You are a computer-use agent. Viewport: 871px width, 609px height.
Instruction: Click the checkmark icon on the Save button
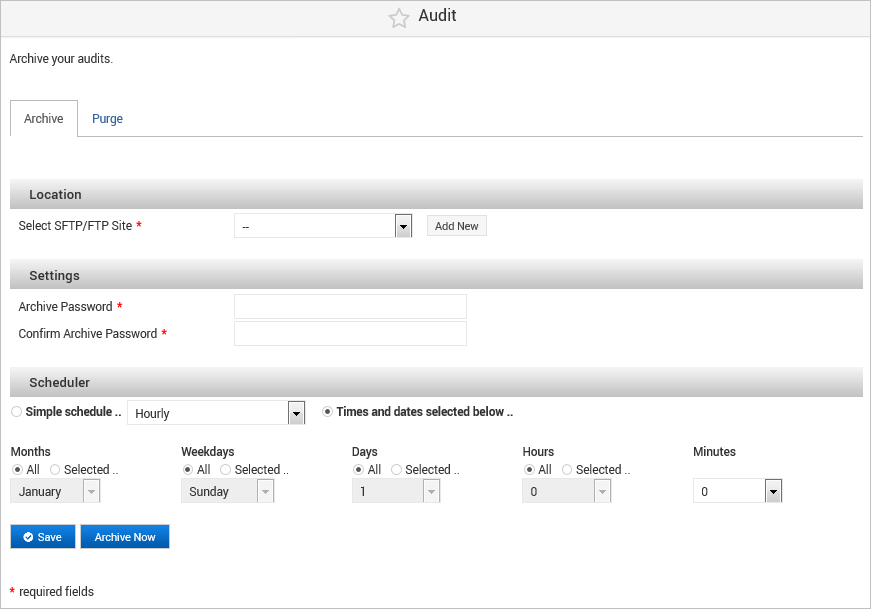(26, 536)
